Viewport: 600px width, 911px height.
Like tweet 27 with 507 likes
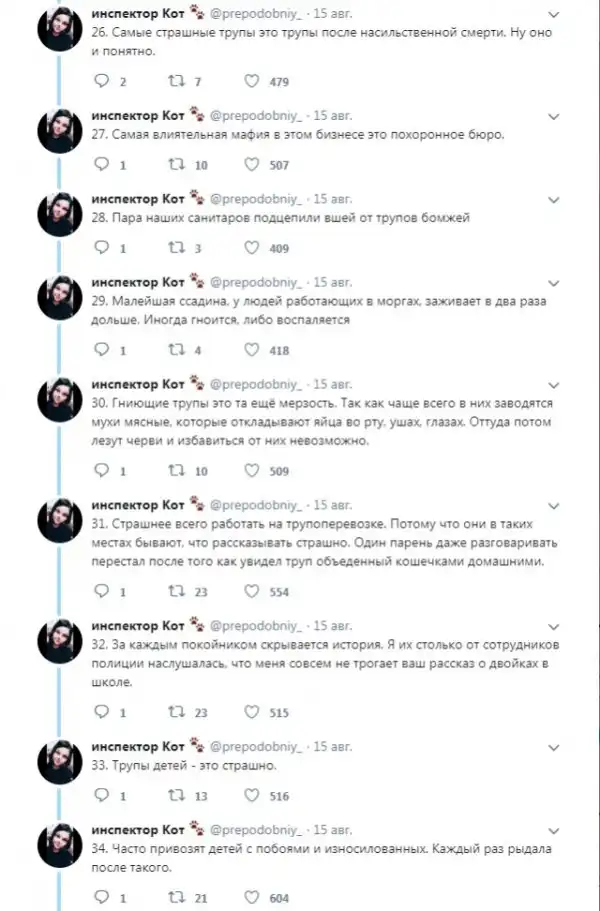point(254,165)
